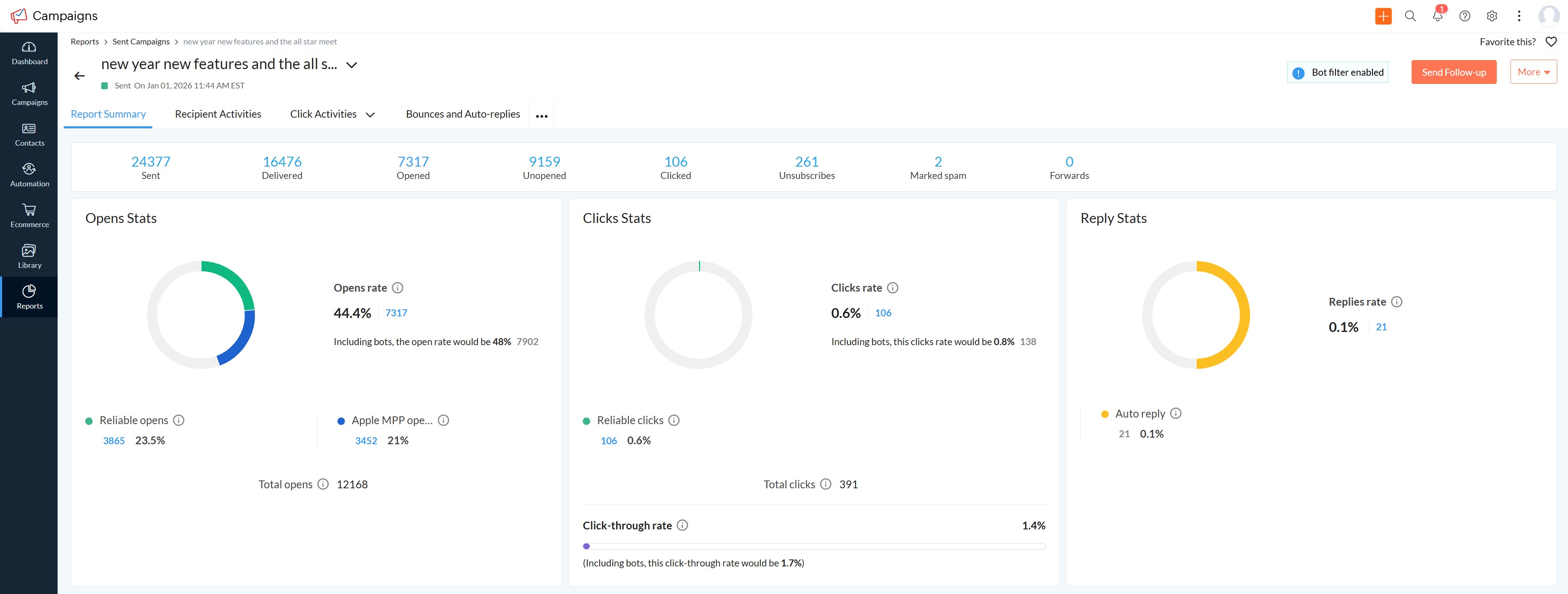Viewport: 1568px width, 594px height.
Task: Click the orange plus create button
Action: tap(1383, 16)
